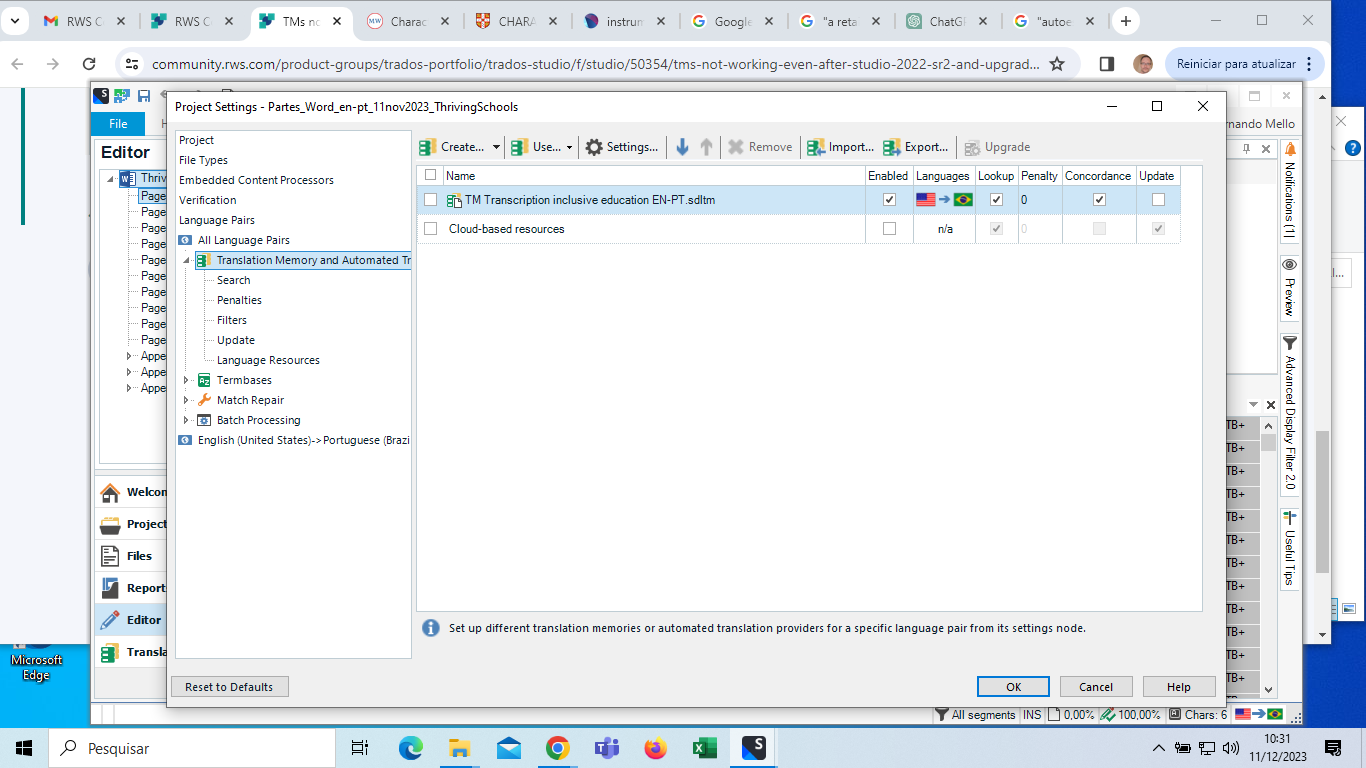Open Excel from the Windows taskbar

point(703,748)
